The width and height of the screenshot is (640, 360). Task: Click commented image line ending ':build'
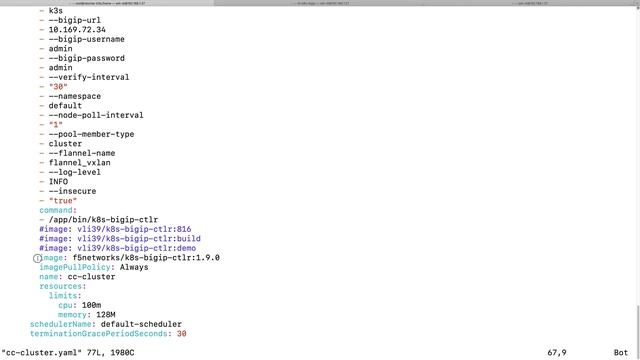click(x=120, y=238)
